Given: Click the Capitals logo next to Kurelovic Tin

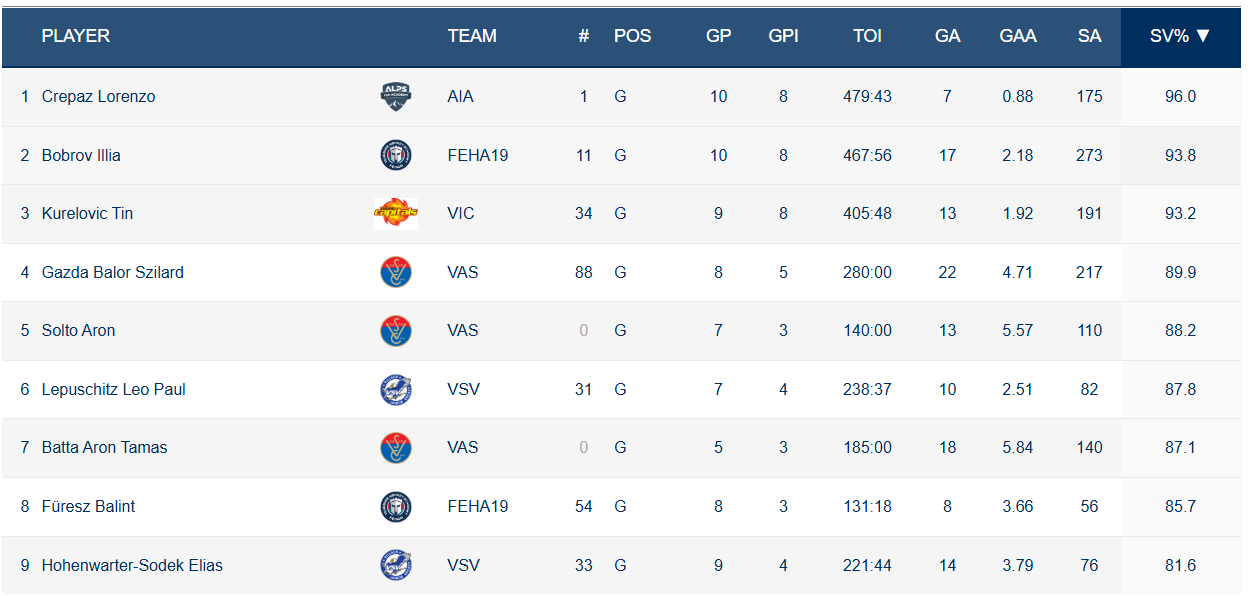Looking at the screenshot, I should 396,213.
